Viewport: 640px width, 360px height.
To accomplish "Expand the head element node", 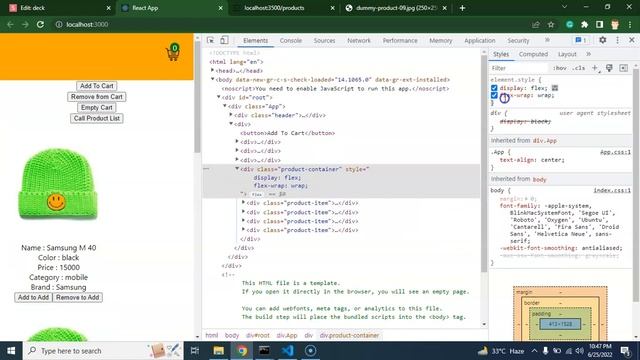I will [212, 71].
